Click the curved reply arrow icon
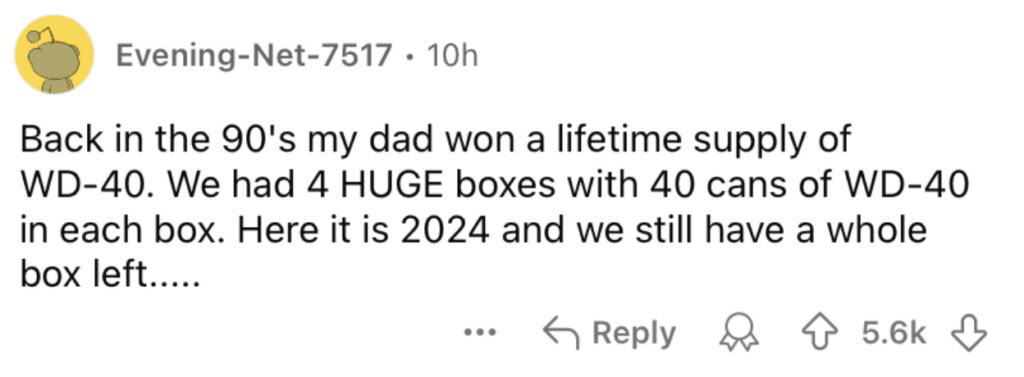The image size is (1024, 377). click(562, 333)
